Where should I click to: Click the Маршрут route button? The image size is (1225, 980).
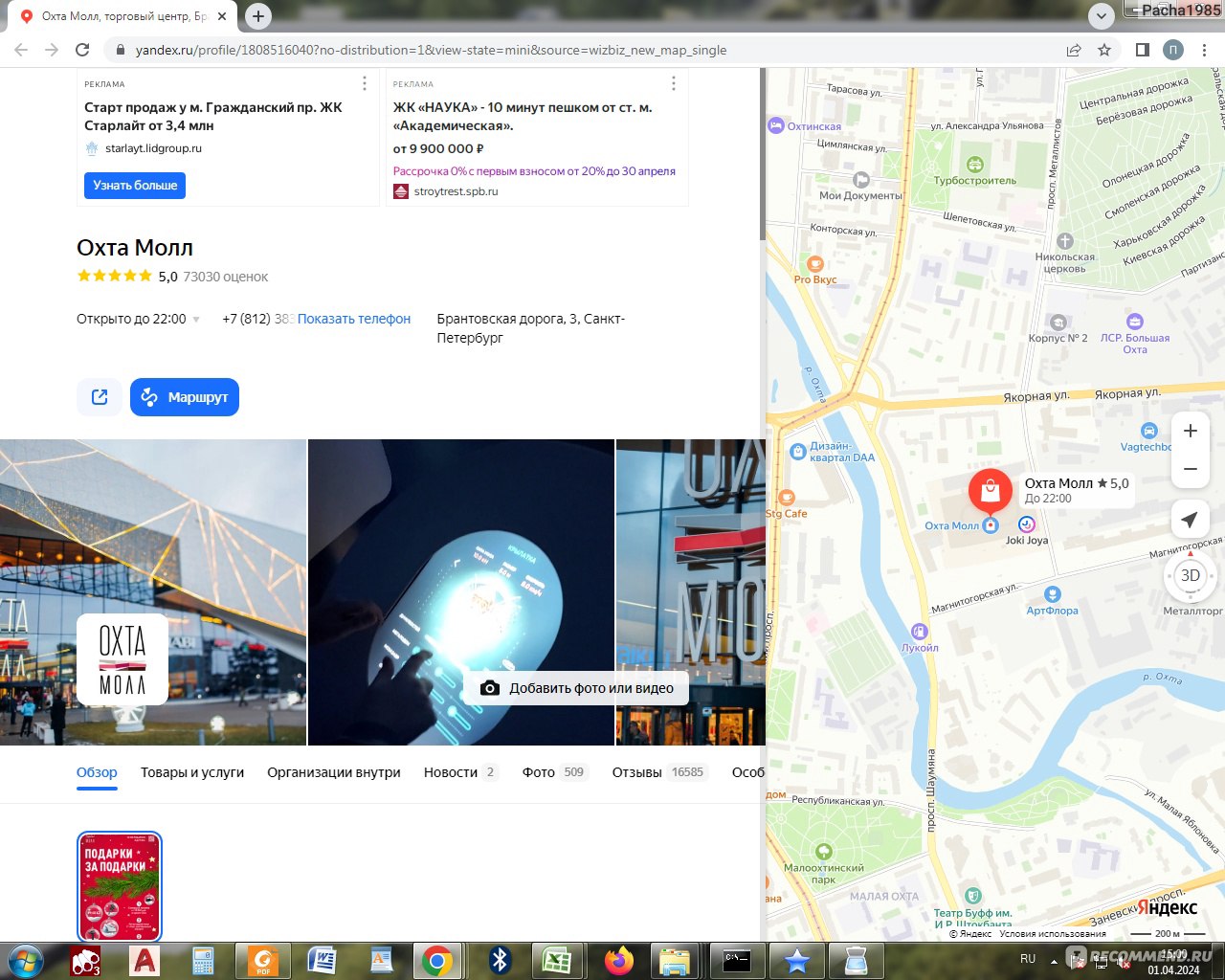coord(185,397)
